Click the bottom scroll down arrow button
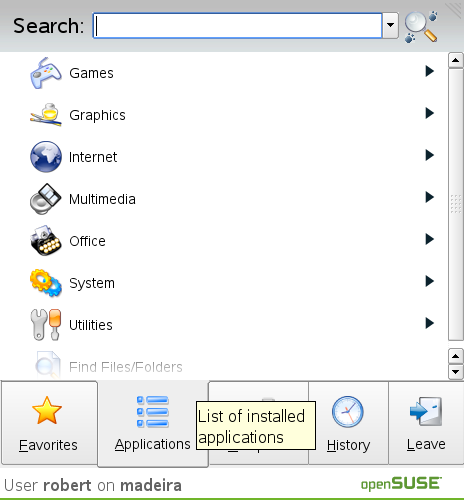This screenshot has height=500, width=464. 456,371
